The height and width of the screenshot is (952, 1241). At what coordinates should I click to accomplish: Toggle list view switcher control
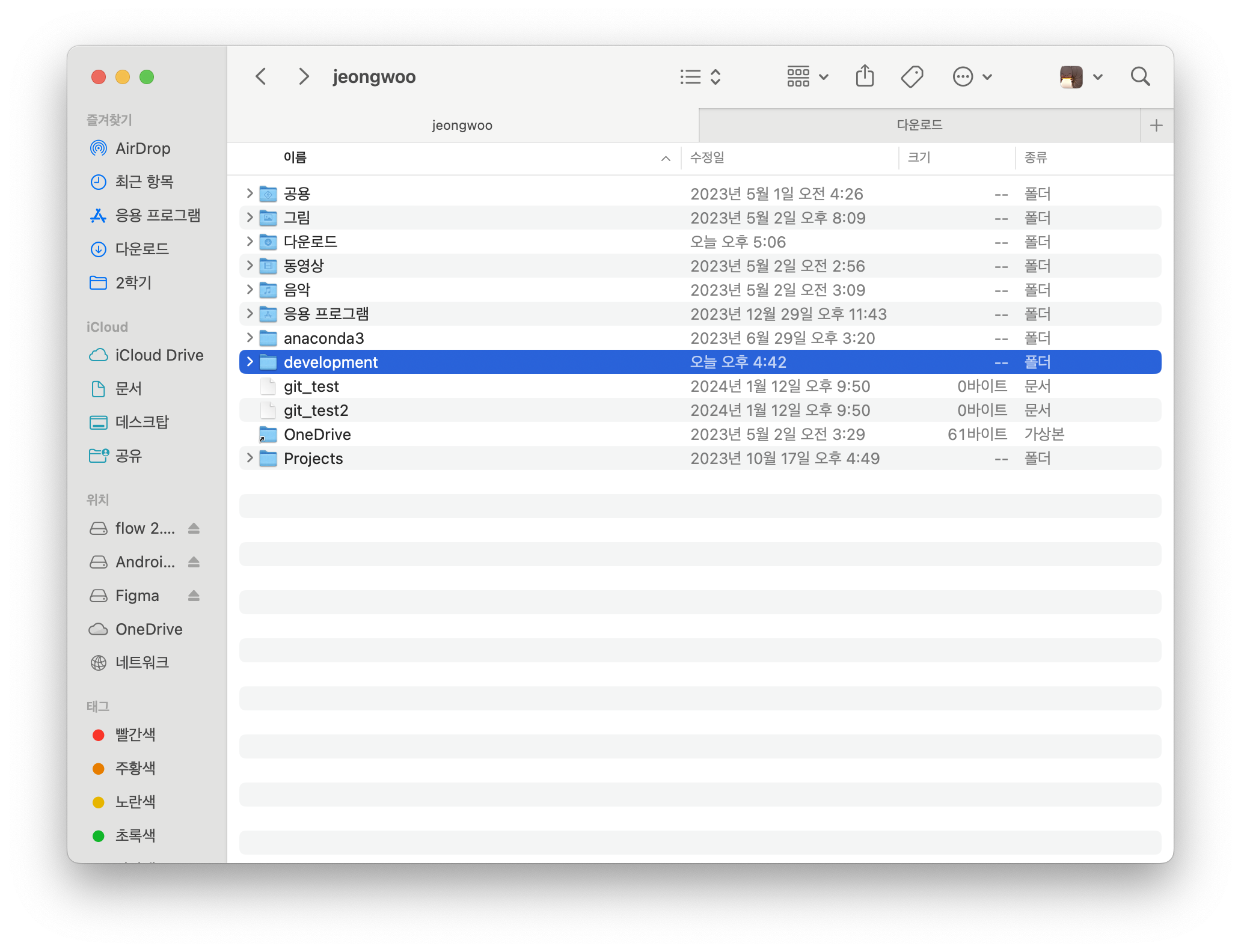700,76
